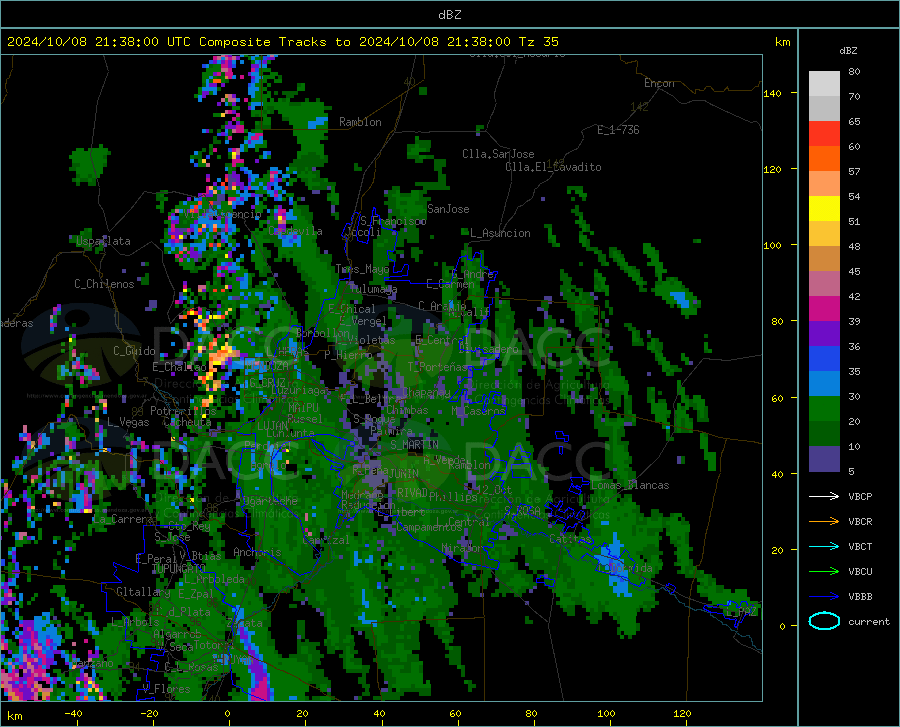Select the green 30 dBZ color swatch
Viewport: 900px width, 727px height.
[824, 409]
